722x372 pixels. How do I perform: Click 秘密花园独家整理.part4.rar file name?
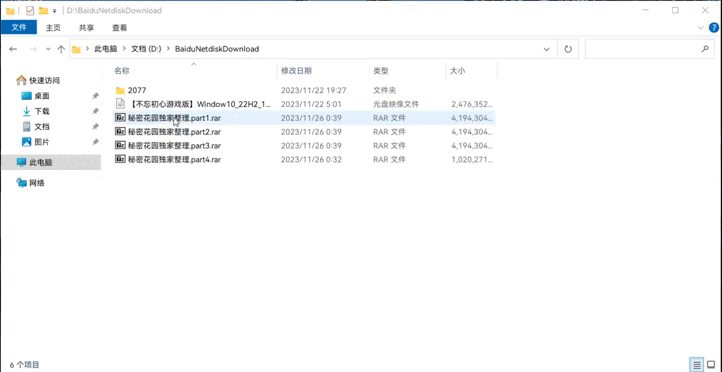(x=175, y=159)
